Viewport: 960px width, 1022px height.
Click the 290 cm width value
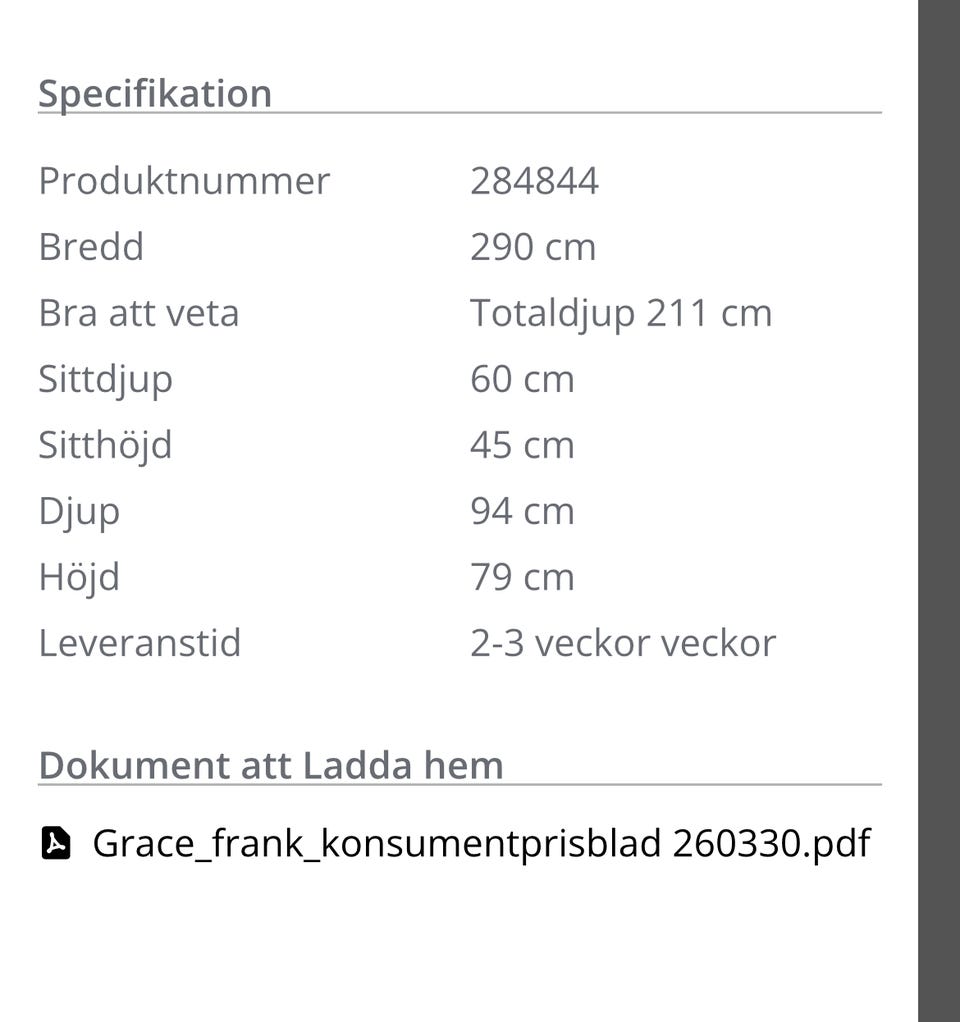tap(533, 247)
